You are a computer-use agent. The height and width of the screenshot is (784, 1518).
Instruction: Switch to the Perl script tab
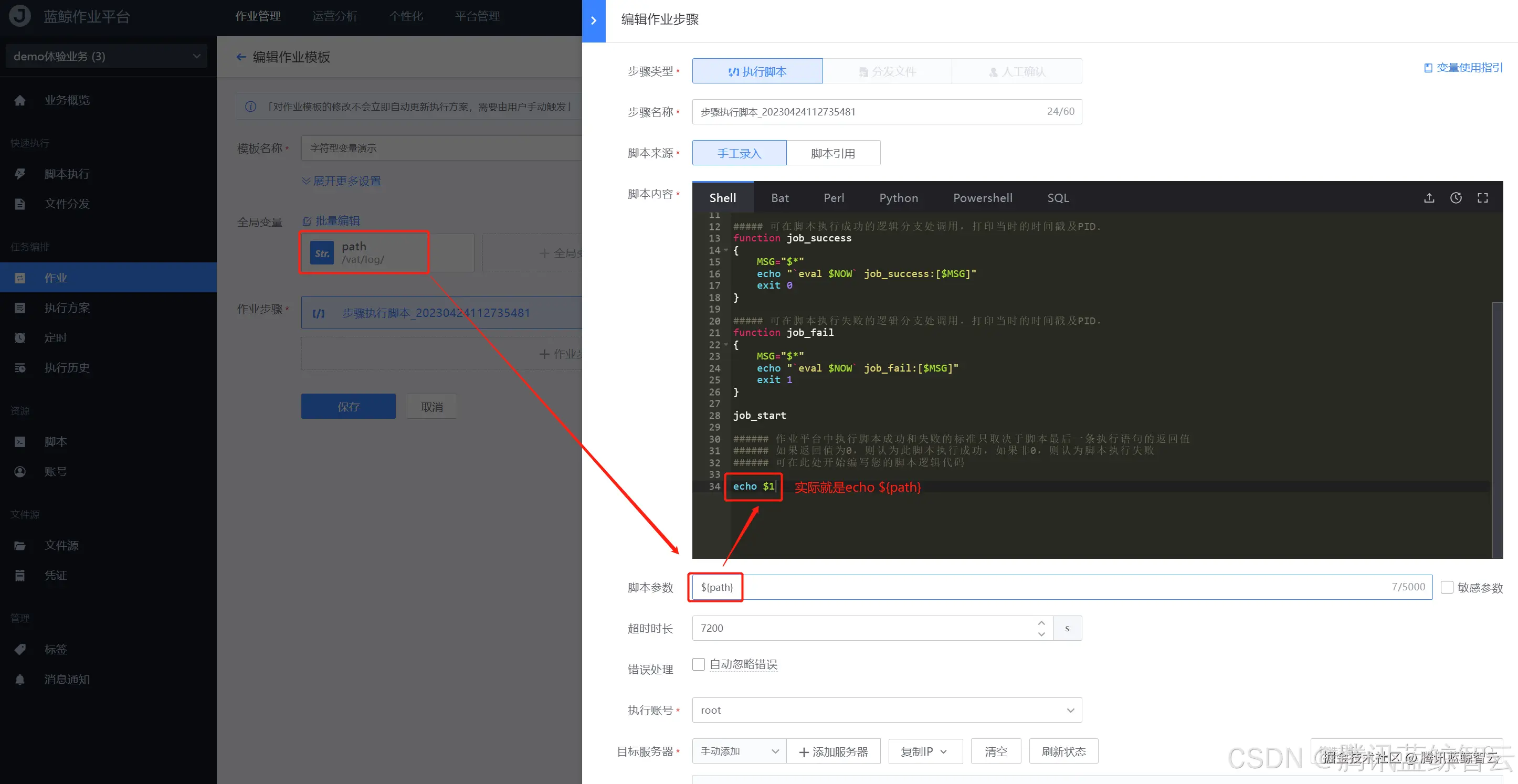tap(833, 198)
